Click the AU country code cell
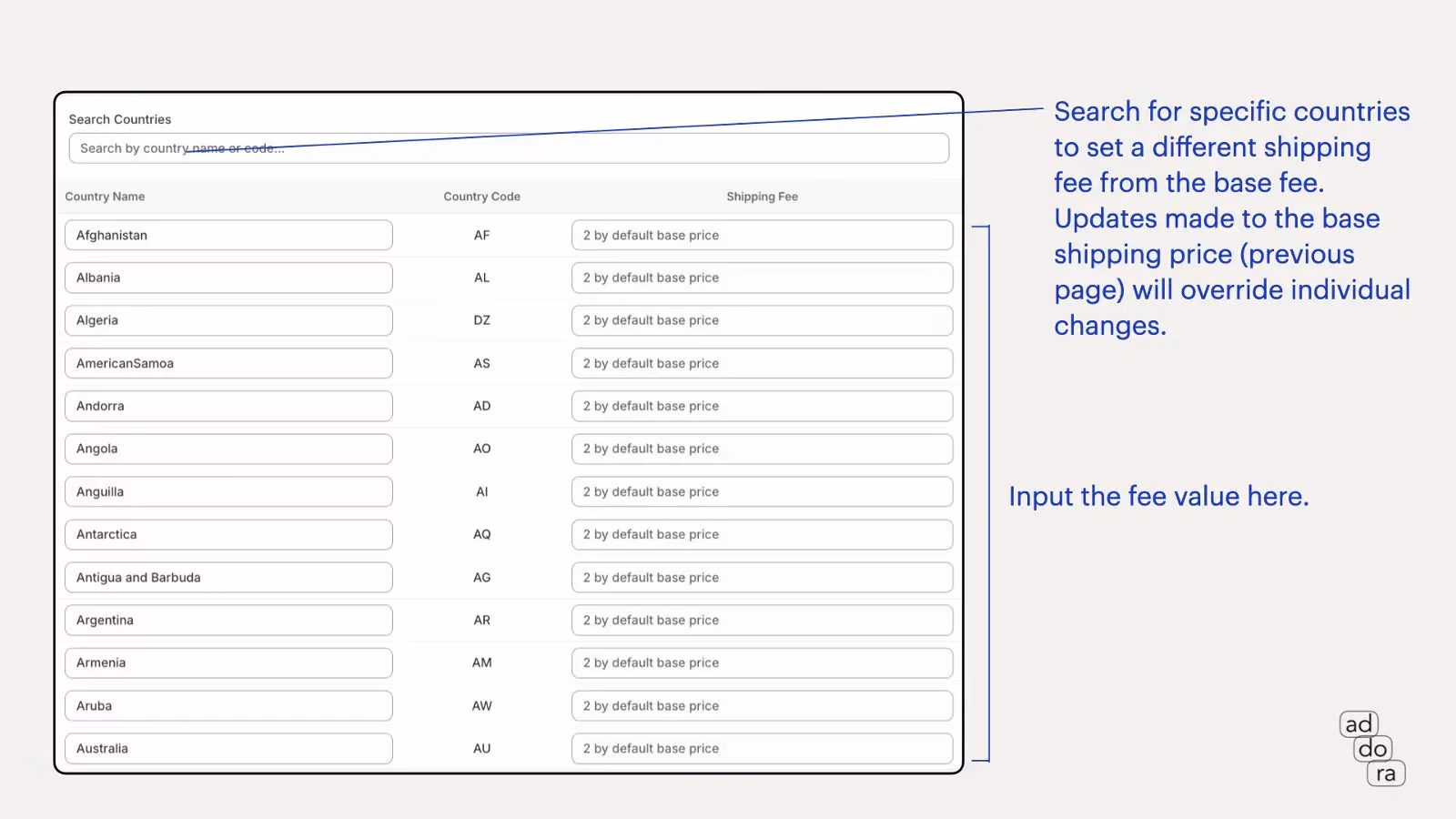 (481, 748)
